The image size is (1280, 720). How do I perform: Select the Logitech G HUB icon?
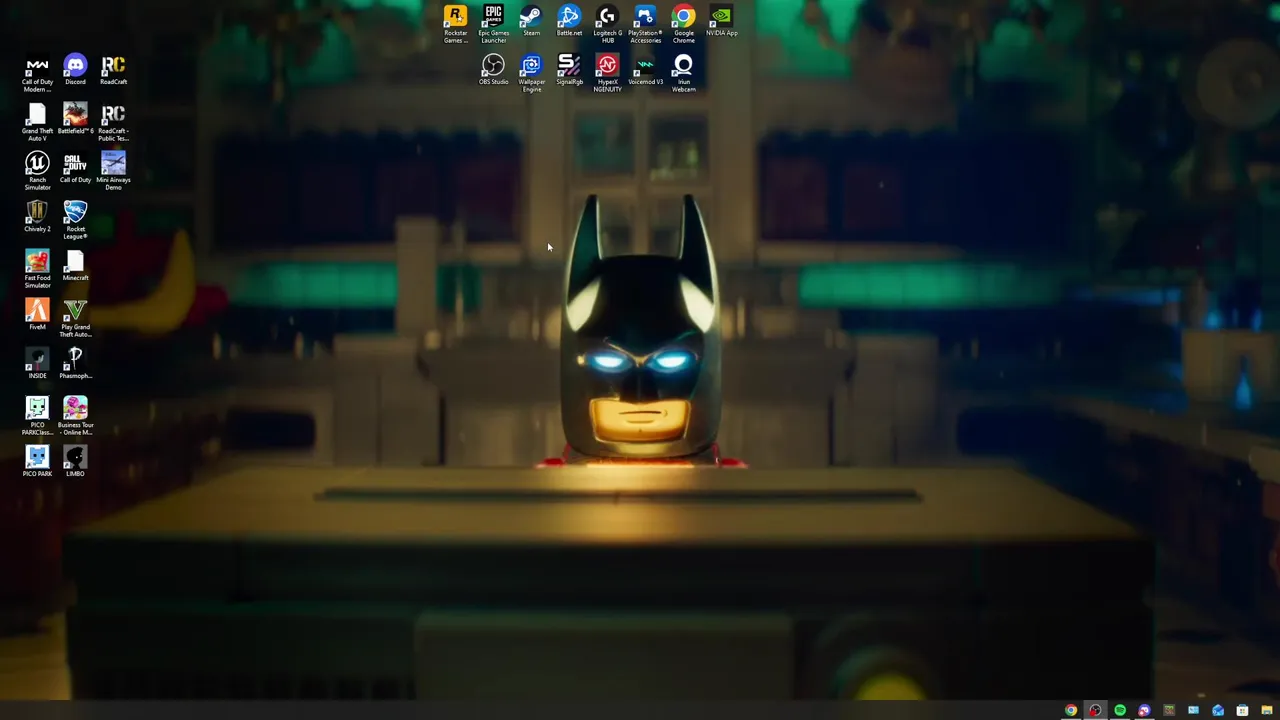click(607, 24)
